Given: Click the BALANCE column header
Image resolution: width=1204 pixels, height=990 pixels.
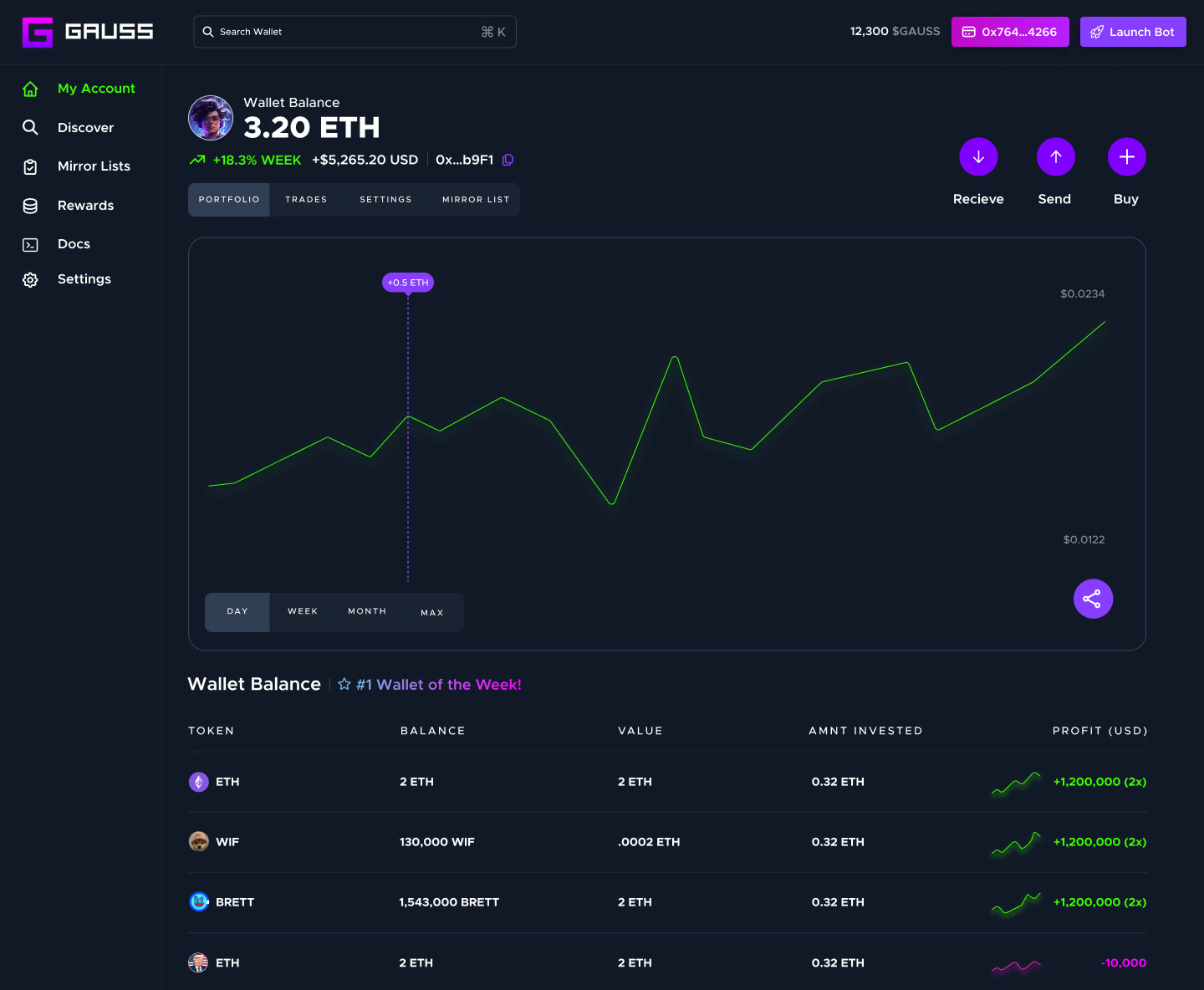Looking at the screenshot, I should (x=433, y=731).
